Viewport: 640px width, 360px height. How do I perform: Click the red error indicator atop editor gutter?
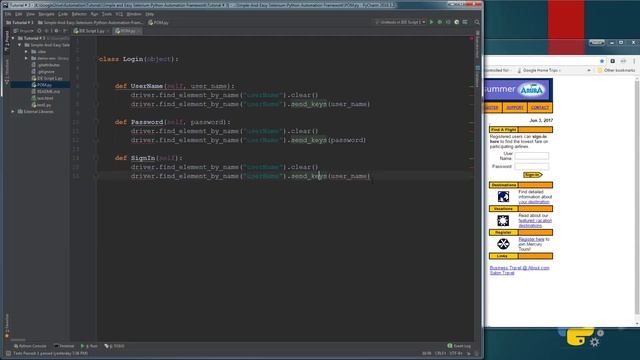tap(471, 38)
